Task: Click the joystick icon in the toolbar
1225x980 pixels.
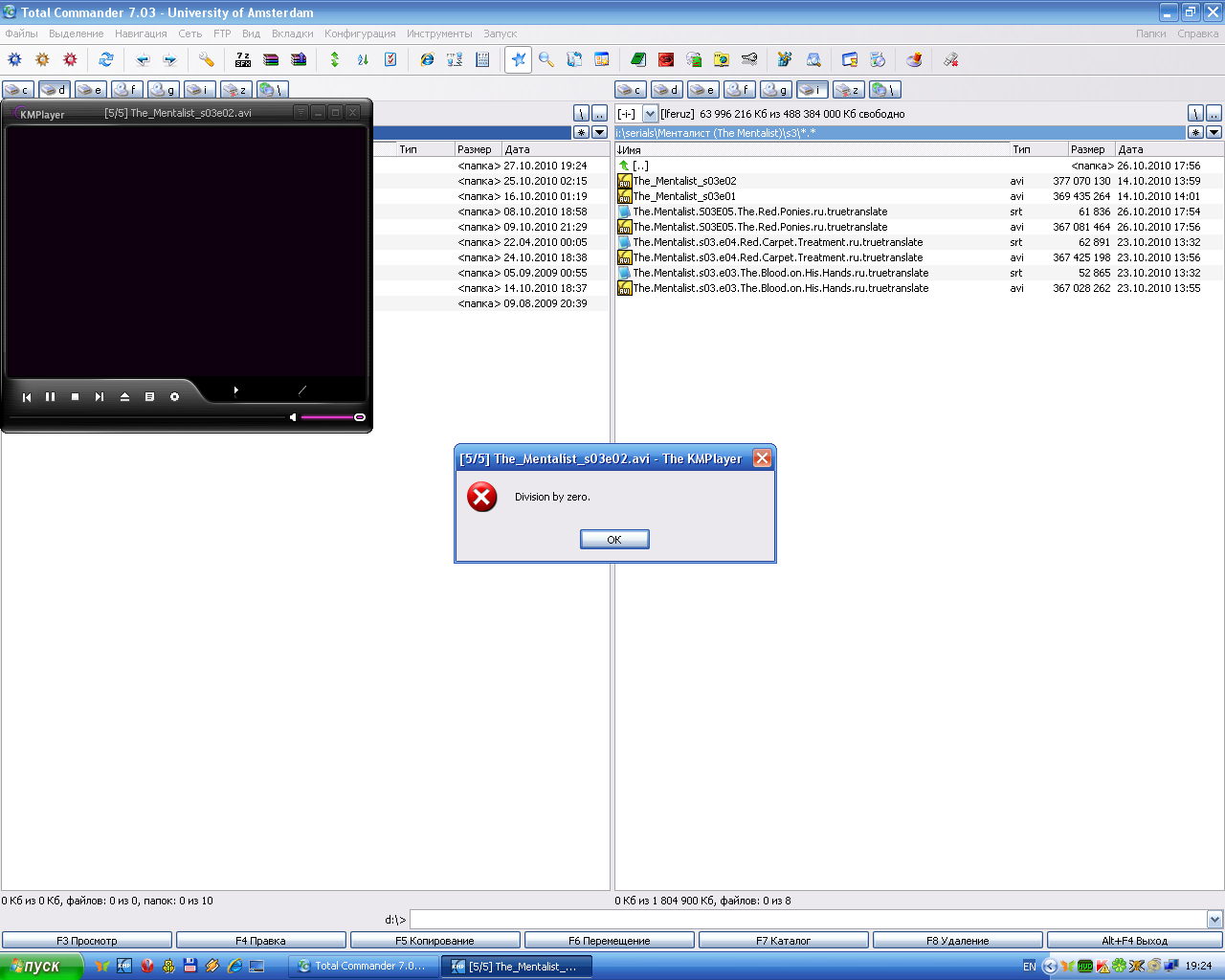Action: (x=914, y=59)
